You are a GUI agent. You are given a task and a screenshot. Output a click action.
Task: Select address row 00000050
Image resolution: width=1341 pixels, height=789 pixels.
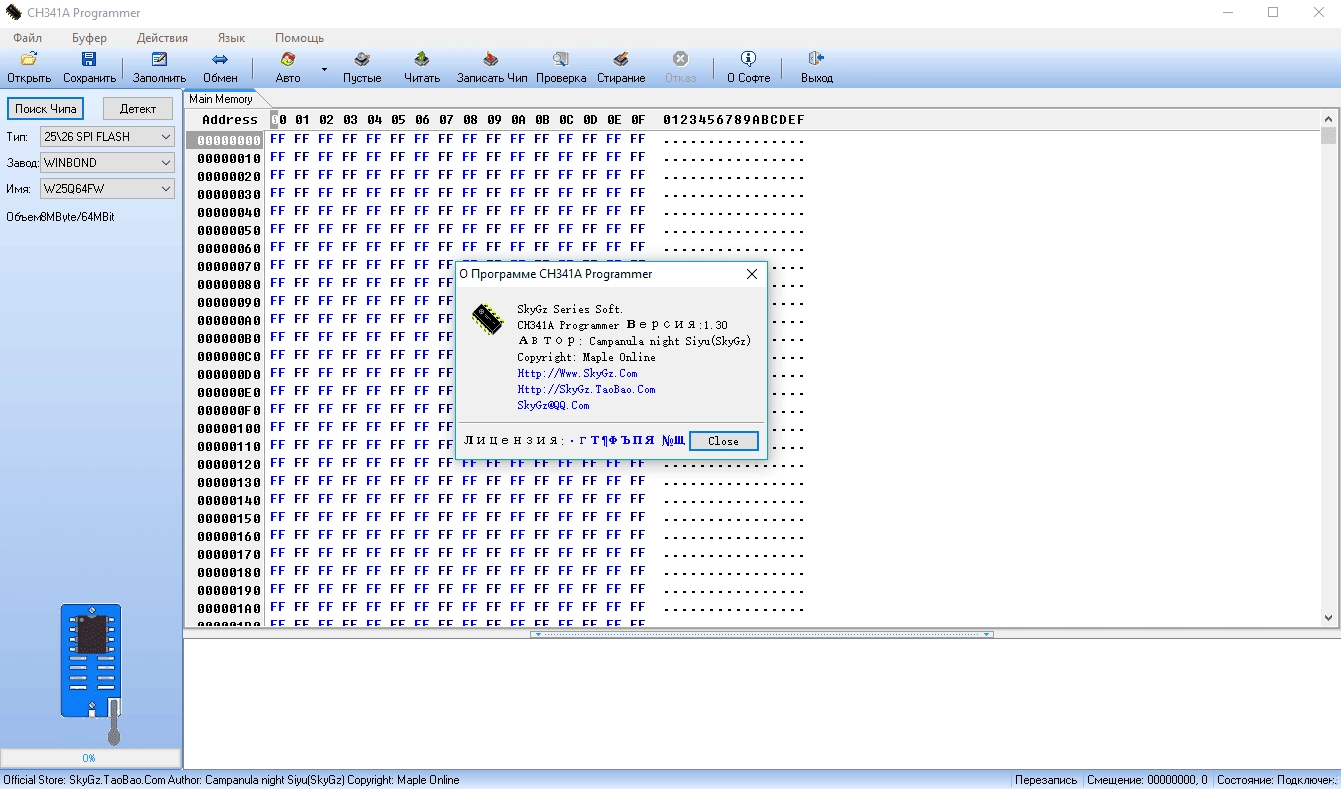click(x=228, y=231)
